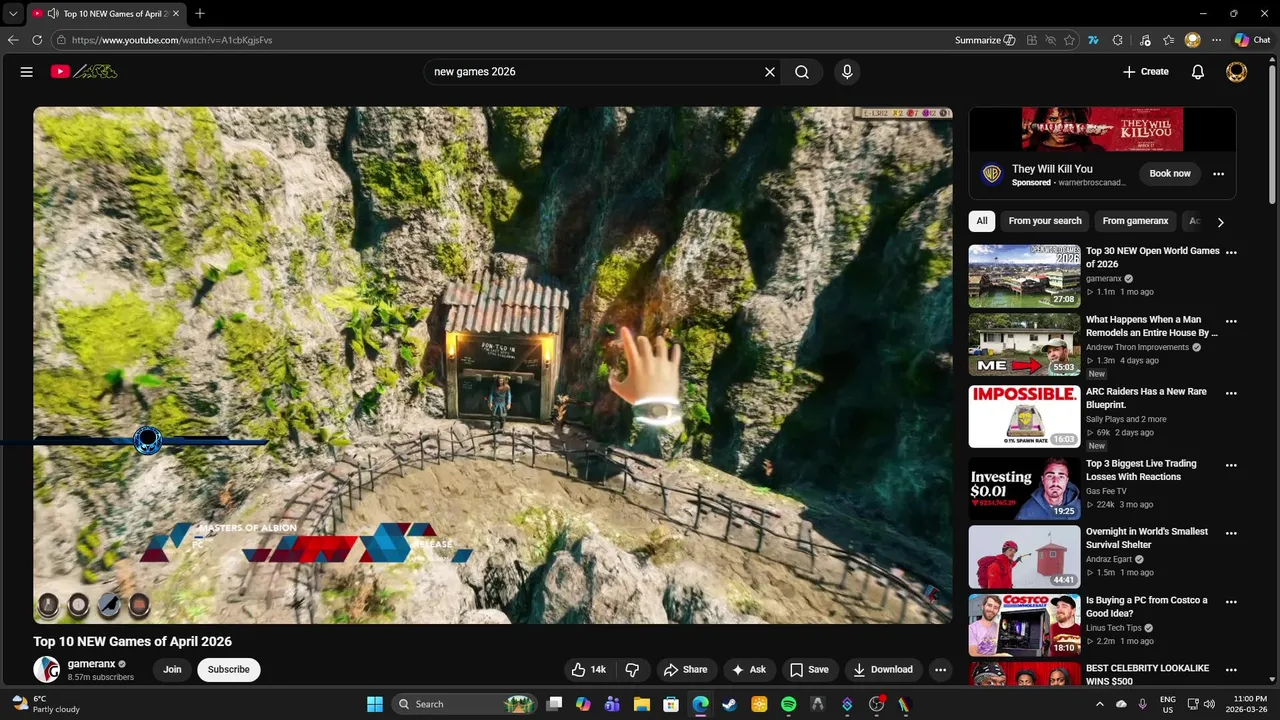
Task: Open Warner Bros advertiser logo
Action: 992,174
